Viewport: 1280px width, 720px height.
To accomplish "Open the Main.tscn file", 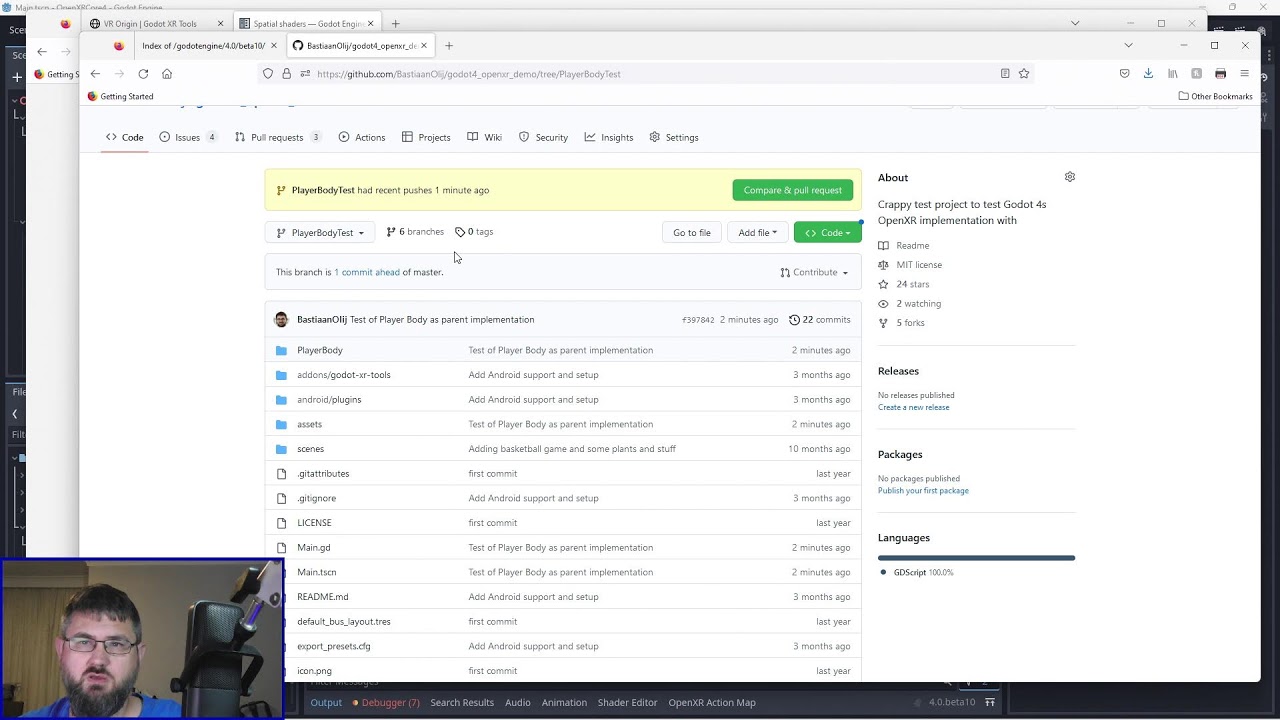I will click(x=316, y=572).
